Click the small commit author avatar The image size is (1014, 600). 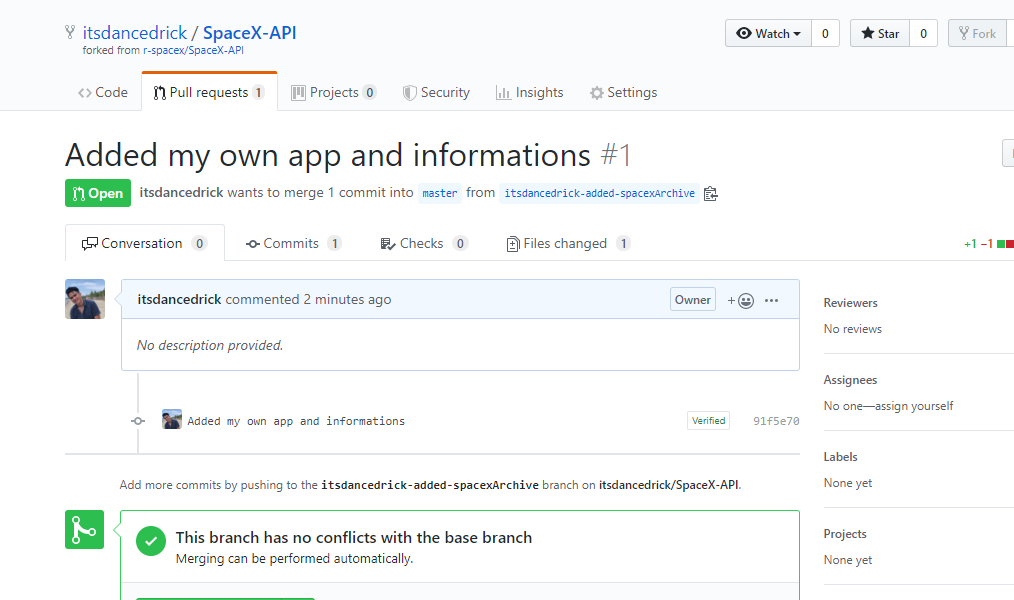click(171, 419)
